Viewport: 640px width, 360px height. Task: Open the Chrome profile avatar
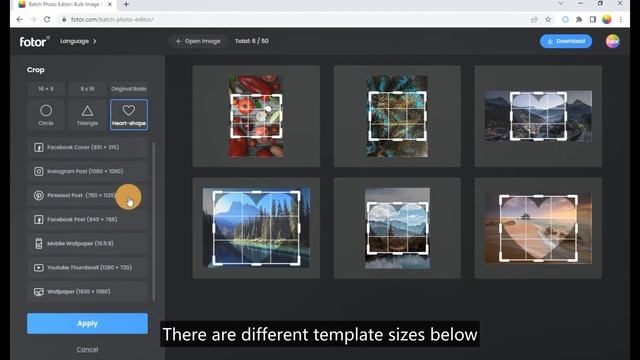coord(607,19)
